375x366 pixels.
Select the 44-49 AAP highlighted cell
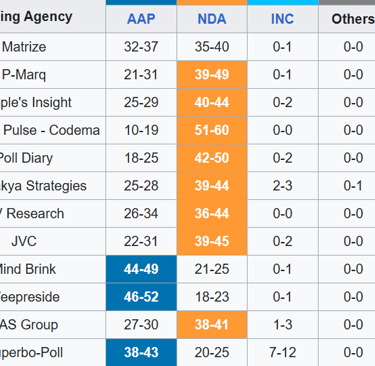141,269
